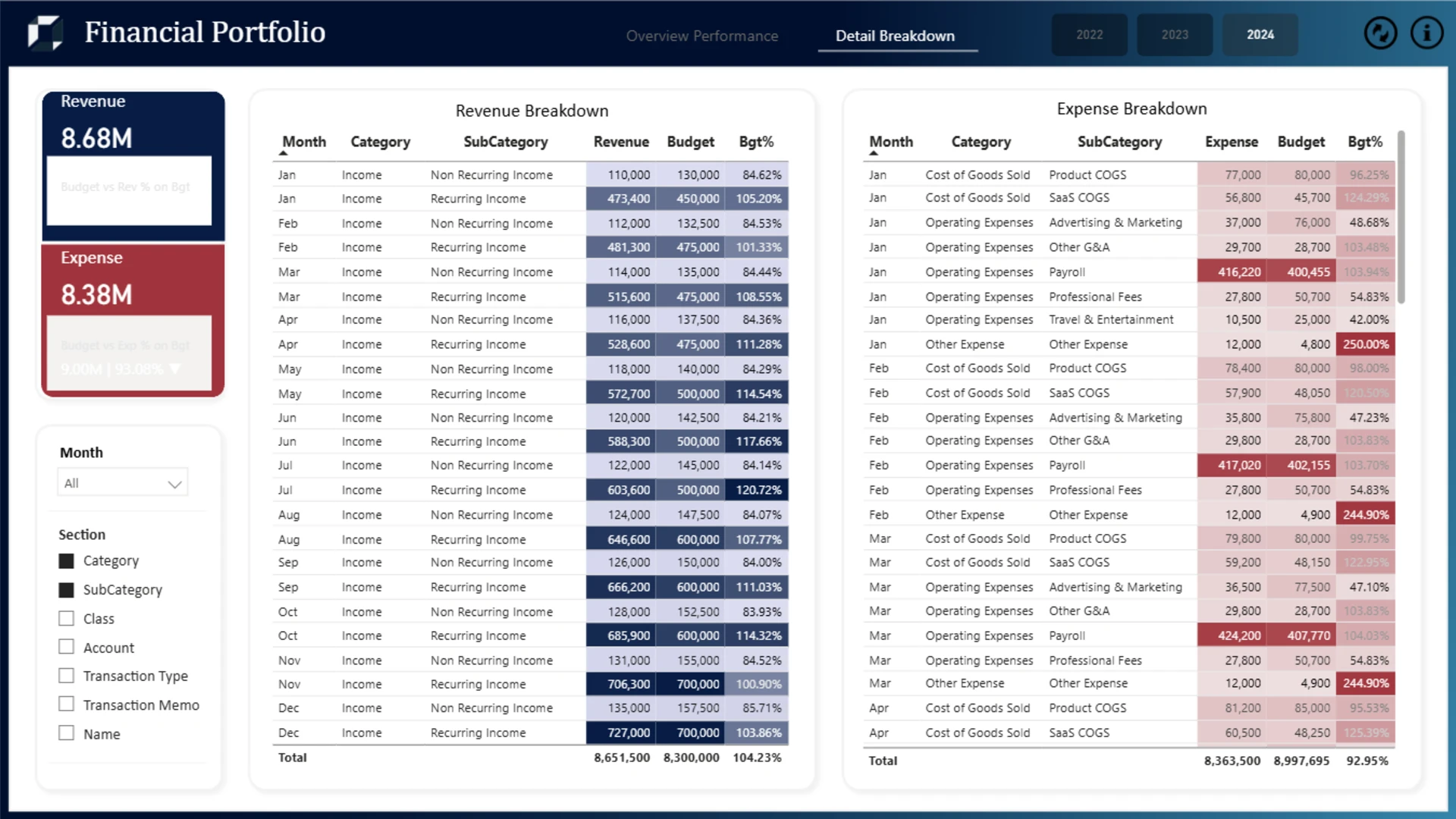Click the 2024 year button
The image size is (1456, 819).
1260,35
